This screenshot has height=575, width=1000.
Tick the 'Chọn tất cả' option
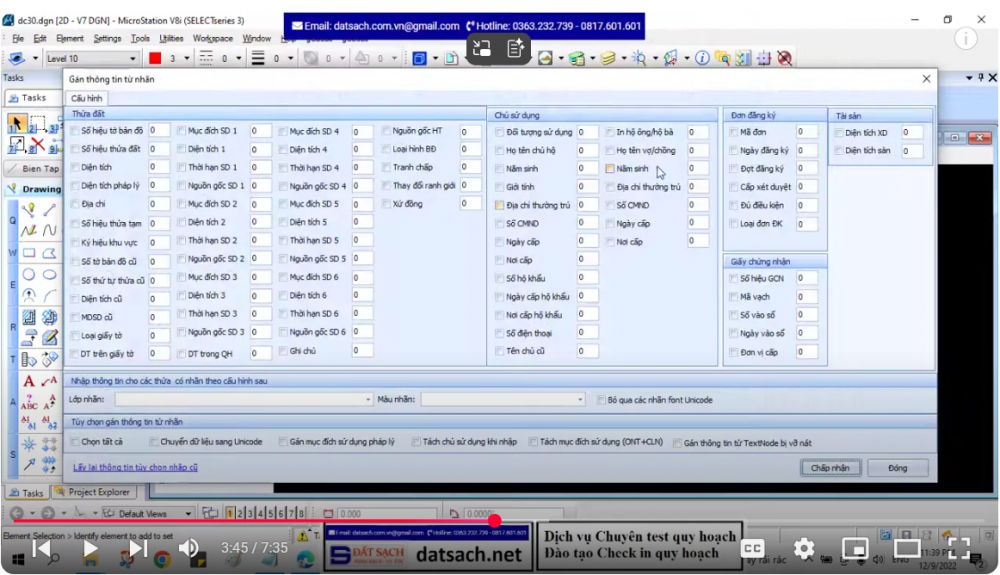(75, 441)
